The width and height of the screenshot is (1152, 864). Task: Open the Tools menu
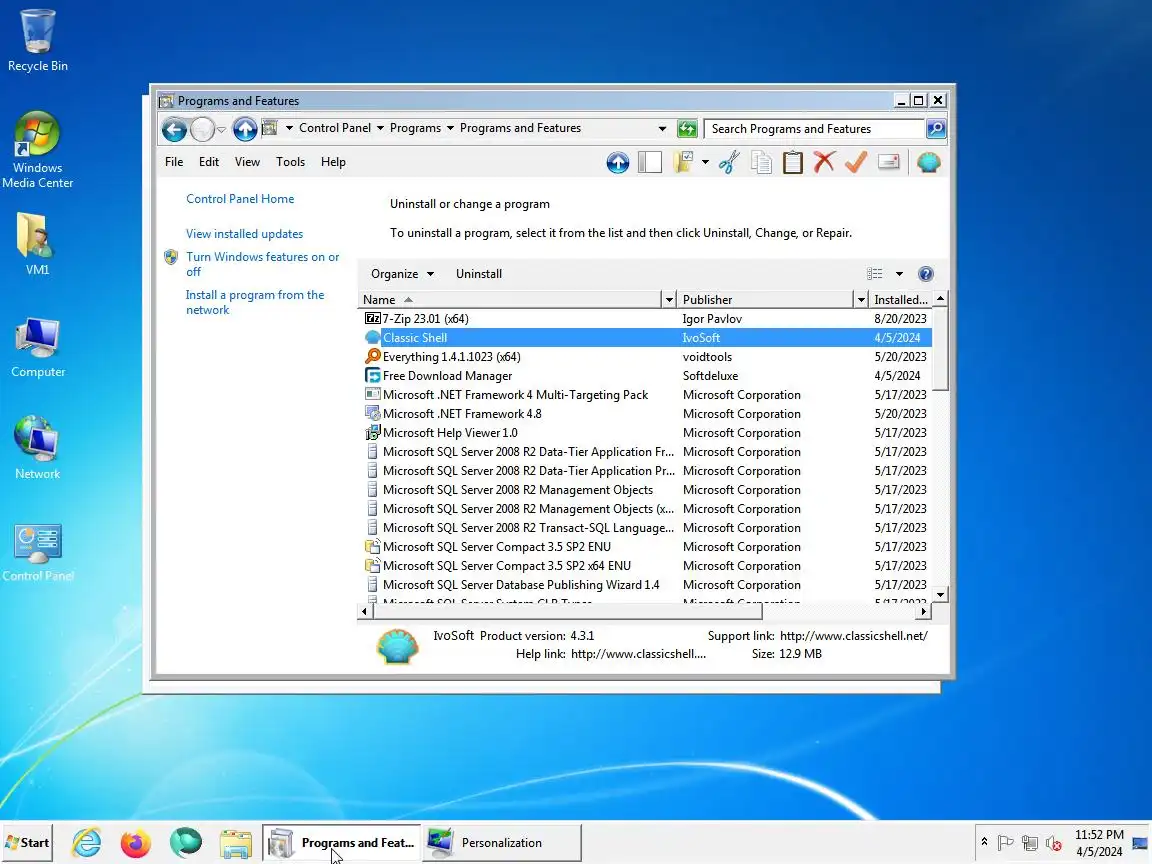(x=290, y=162)
